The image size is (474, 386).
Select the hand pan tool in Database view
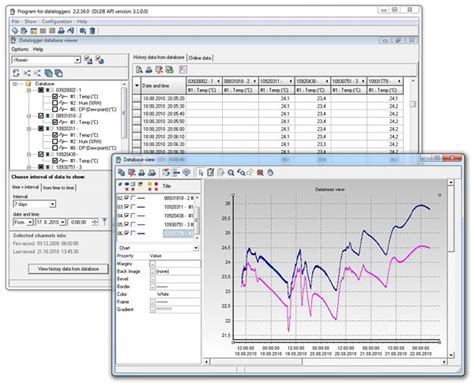point(270,172)
